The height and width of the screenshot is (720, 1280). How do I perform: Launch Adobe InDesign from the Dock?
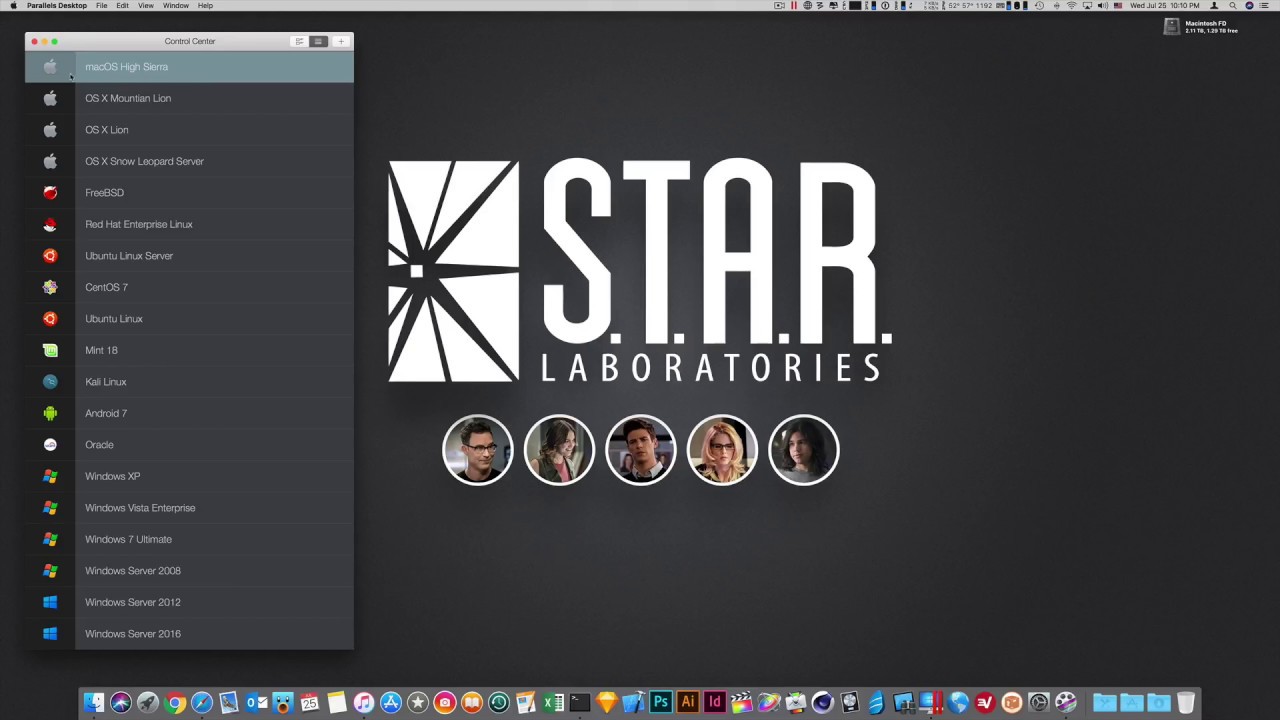click(715, 703)
